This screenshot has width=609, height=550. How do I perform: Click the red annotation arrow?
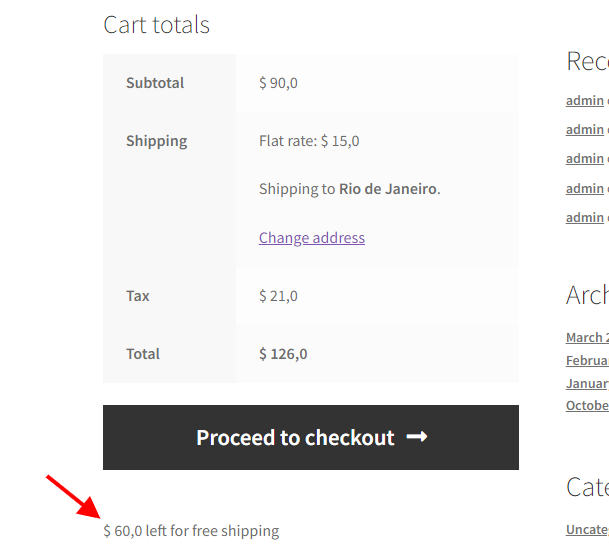point(70,496)
